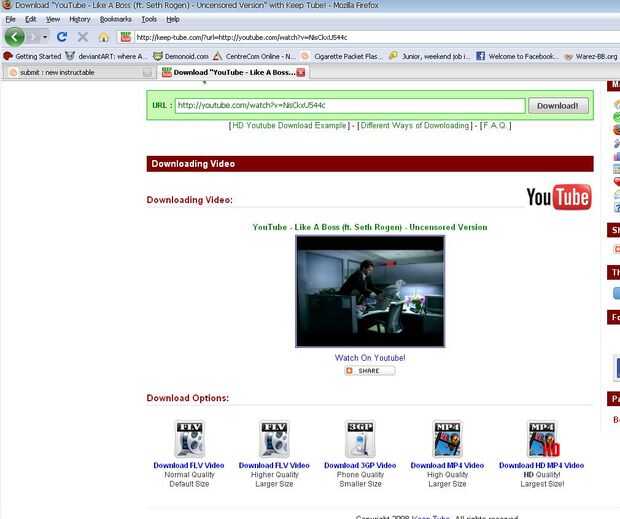Click Download 3GP Video link
Image resolution: width=620 pixels, height=519 pixels.
(360, 466)
